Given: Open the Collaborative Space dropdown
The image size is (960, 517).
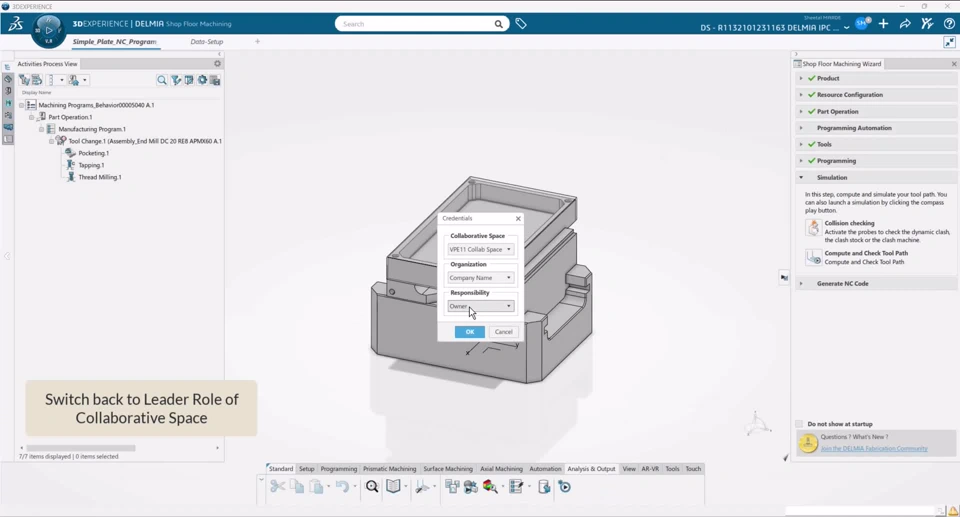Looking at the screenshot, I should pyautogui.click(x=480, y=249).
